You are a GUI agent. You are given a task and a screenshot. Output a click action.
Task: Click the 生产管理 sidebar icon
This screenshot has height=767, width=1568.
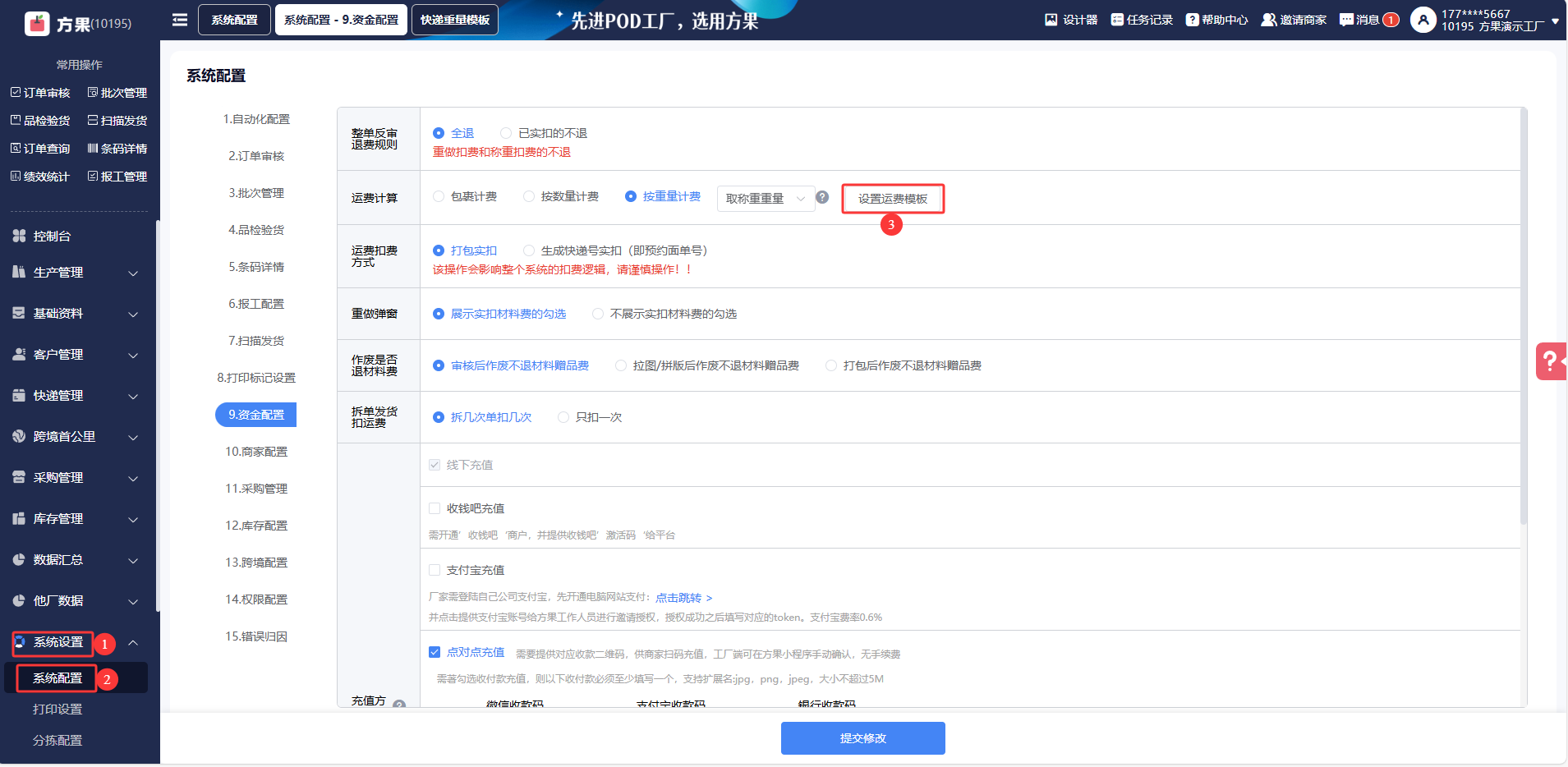(x=19, y=272)
